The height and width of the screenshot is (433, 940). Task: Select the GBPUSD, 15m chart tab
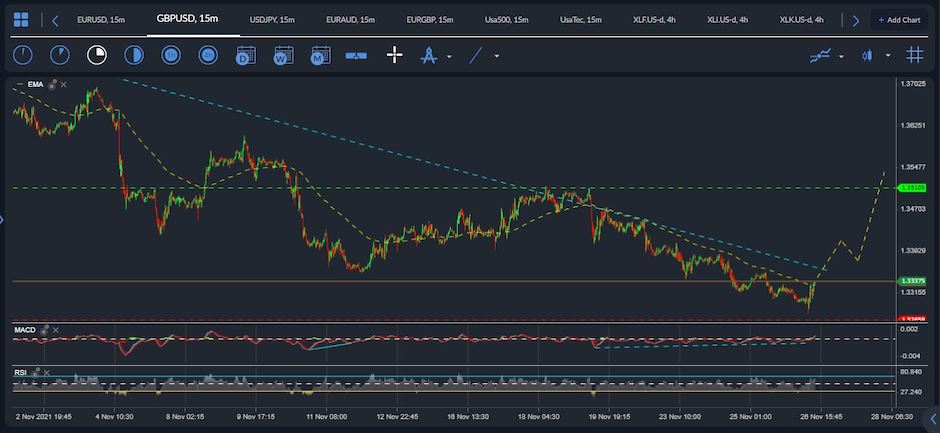187,19
